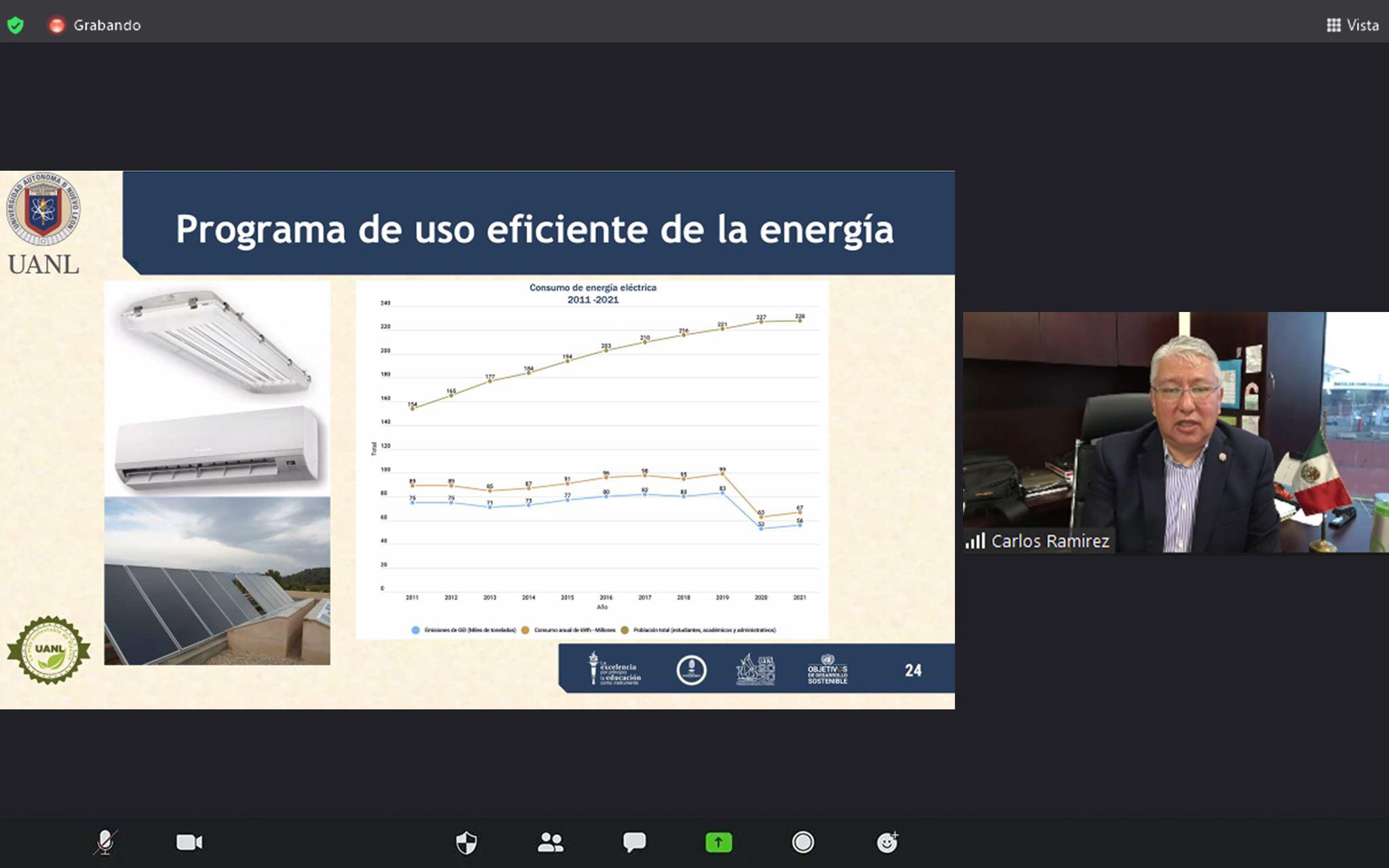The width and height of the screenshot is (1389, 868).
Task: Click the green encryption shield icon
Action: (x=15, y=25)
